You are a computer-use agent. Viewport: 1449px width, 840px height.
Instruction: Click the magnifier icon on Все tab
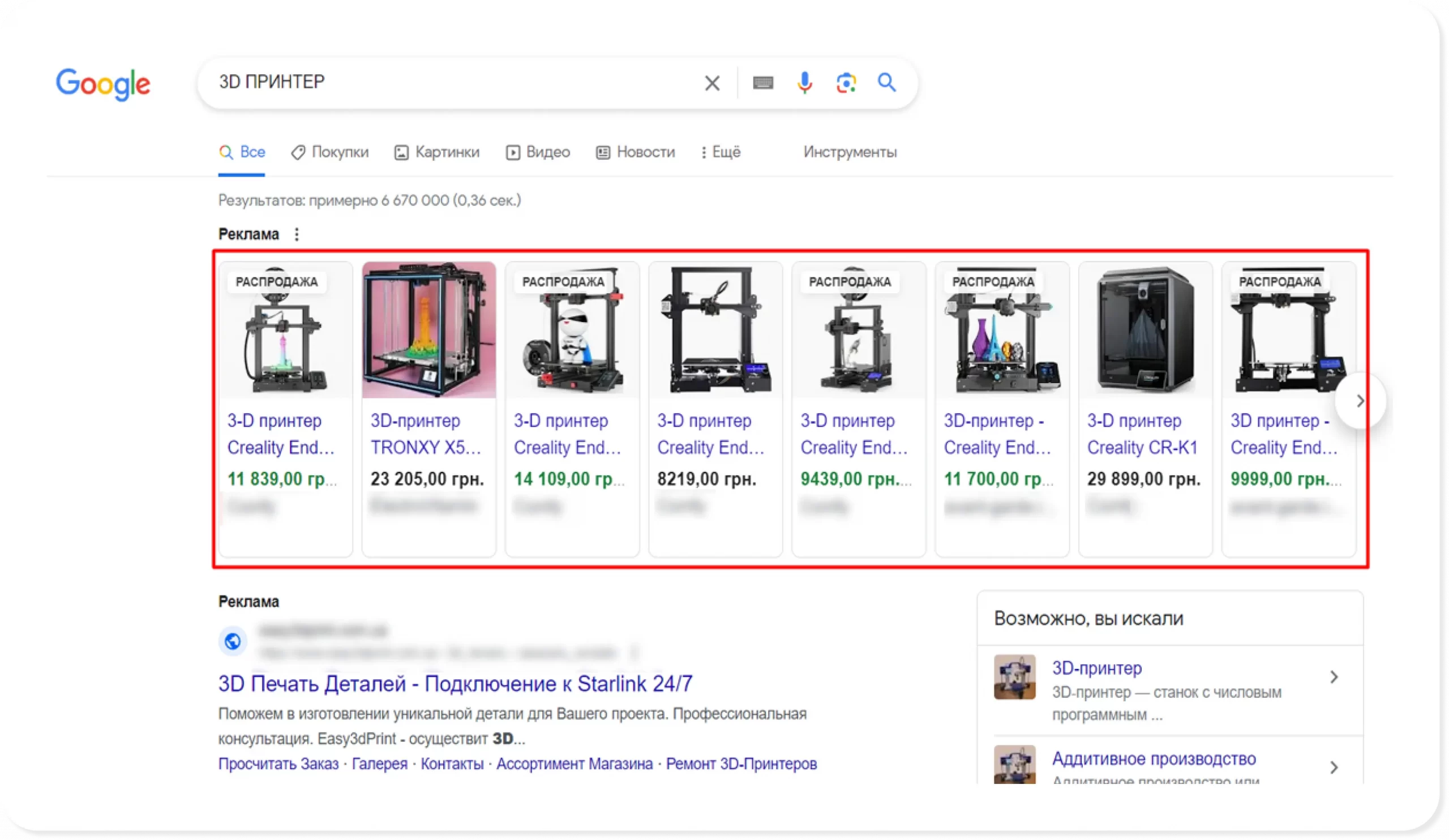(226, 152)
